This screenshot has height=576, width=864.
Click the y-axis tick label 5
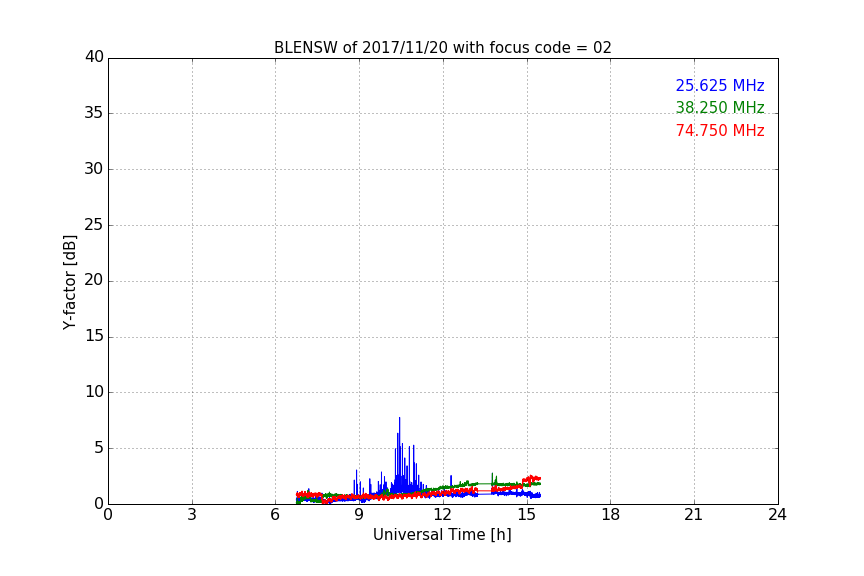(x=99, y=448)
